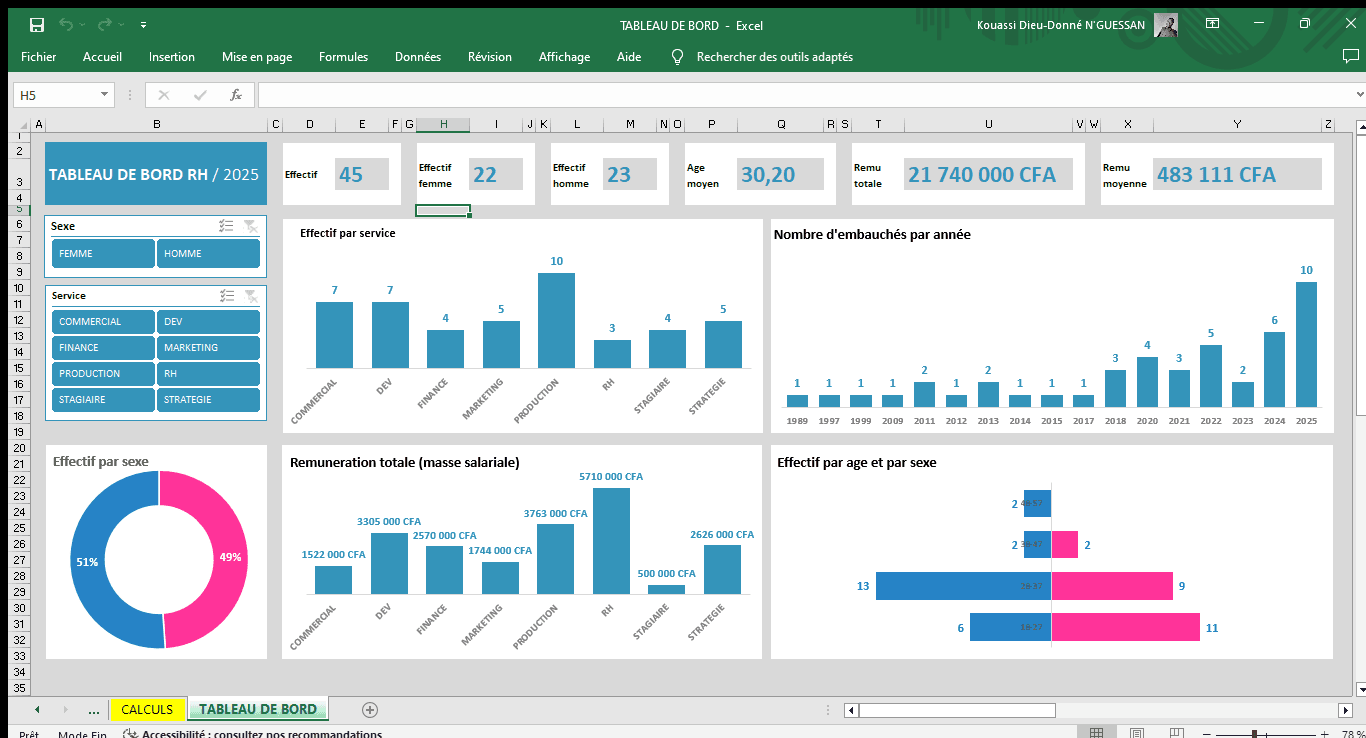Screen dimensions: 1366x738
Task: Click the Save icon in Quick Access Toolbar
Action: [x=38, y=25]
